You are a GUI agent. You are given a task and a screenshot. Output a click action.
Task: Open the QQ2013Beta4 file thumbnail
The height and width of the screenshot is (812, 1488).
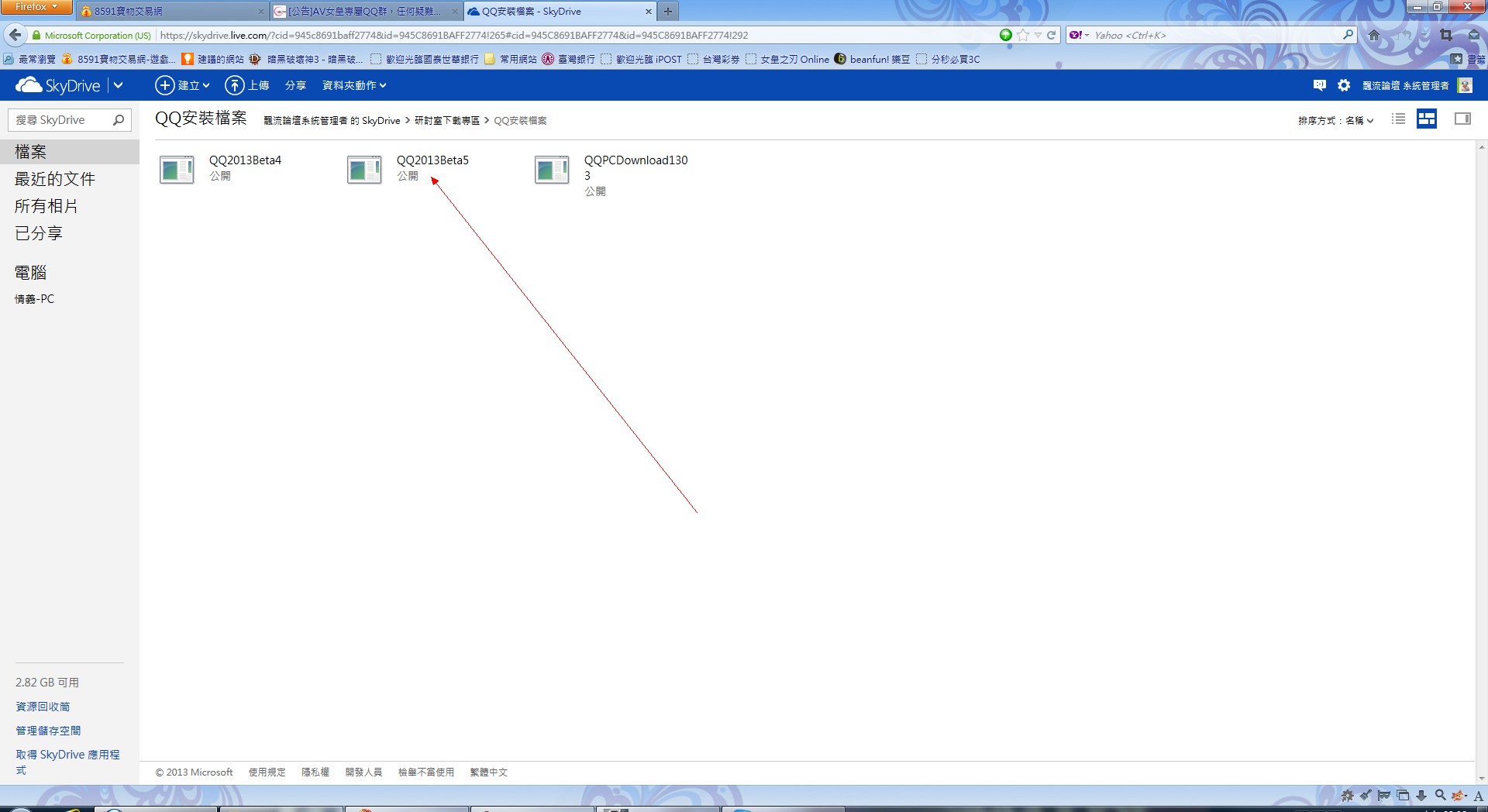pyautogui.click(x=177, y=170)
